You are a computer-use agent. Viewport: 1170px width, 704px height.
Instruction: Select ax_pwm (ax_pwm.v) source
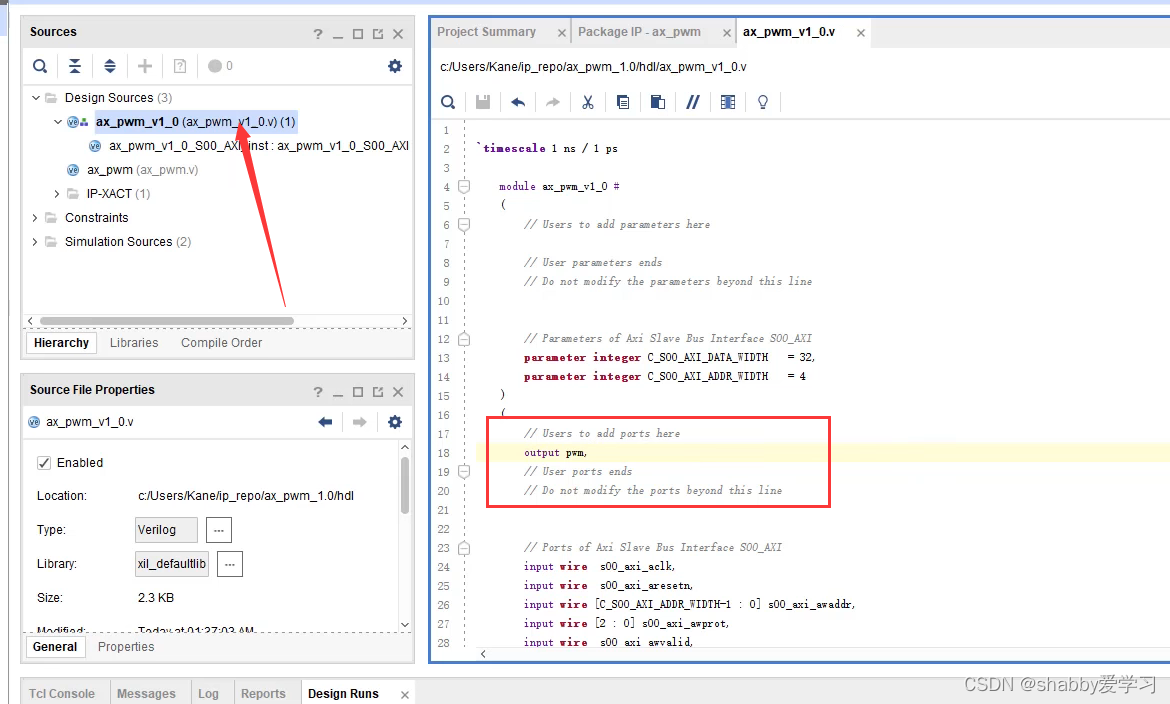point(142,170)
